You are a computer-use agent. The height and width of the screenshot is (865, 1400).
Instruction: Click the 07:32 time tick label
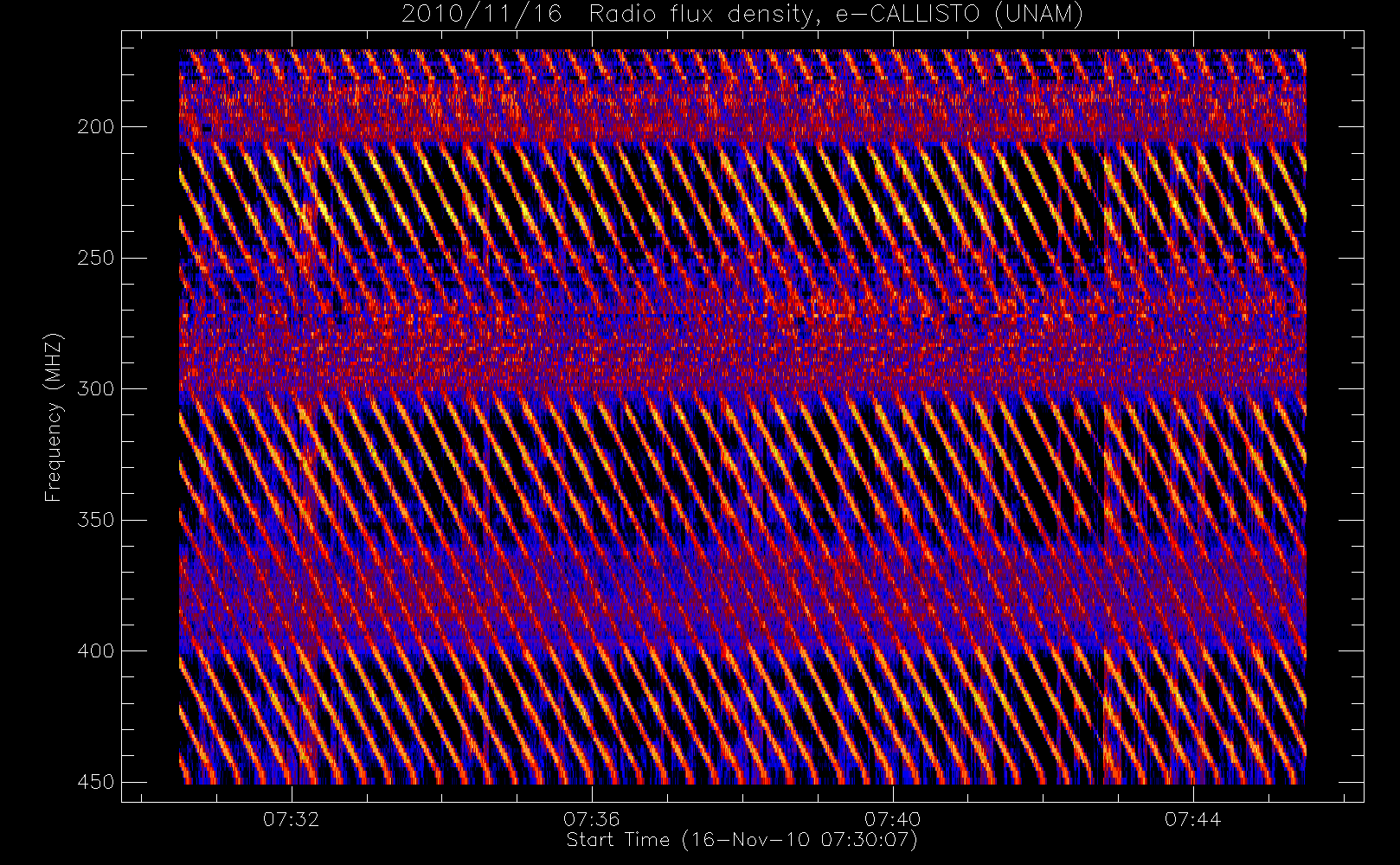pos(292,819)
